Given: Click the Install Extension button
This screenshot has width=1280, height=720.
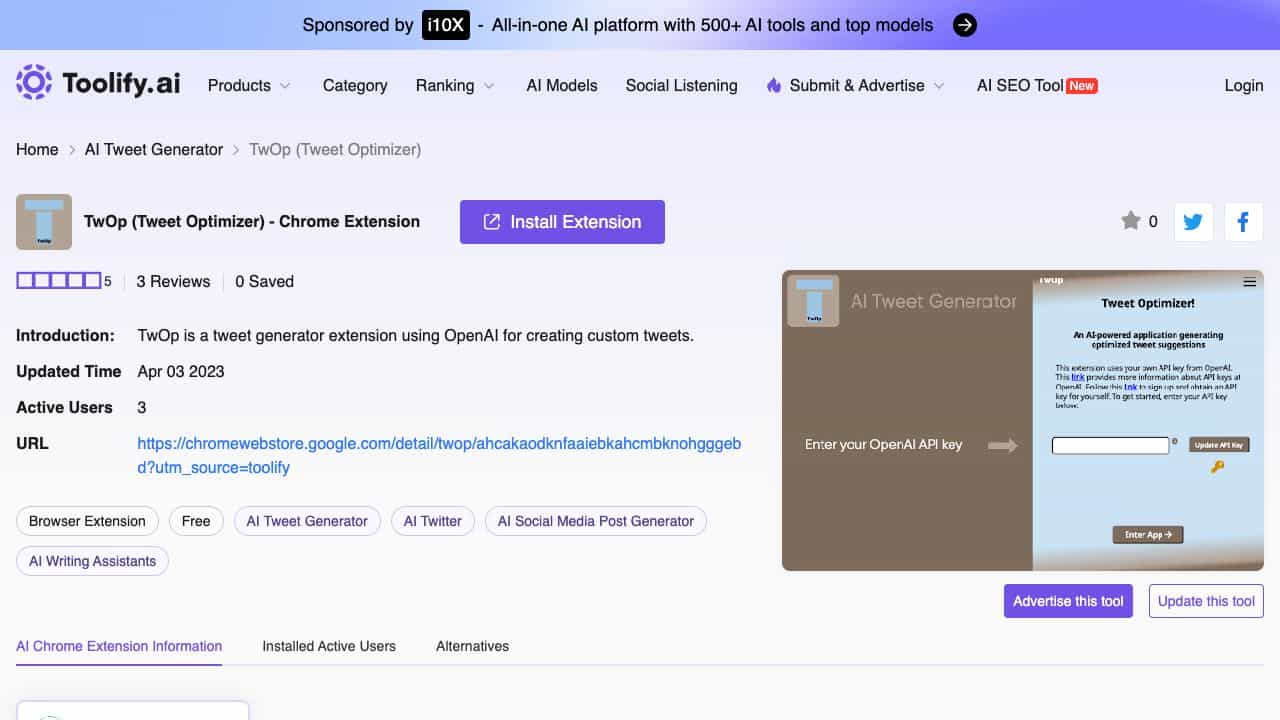Looking at the screenshot, I should 562,222.
